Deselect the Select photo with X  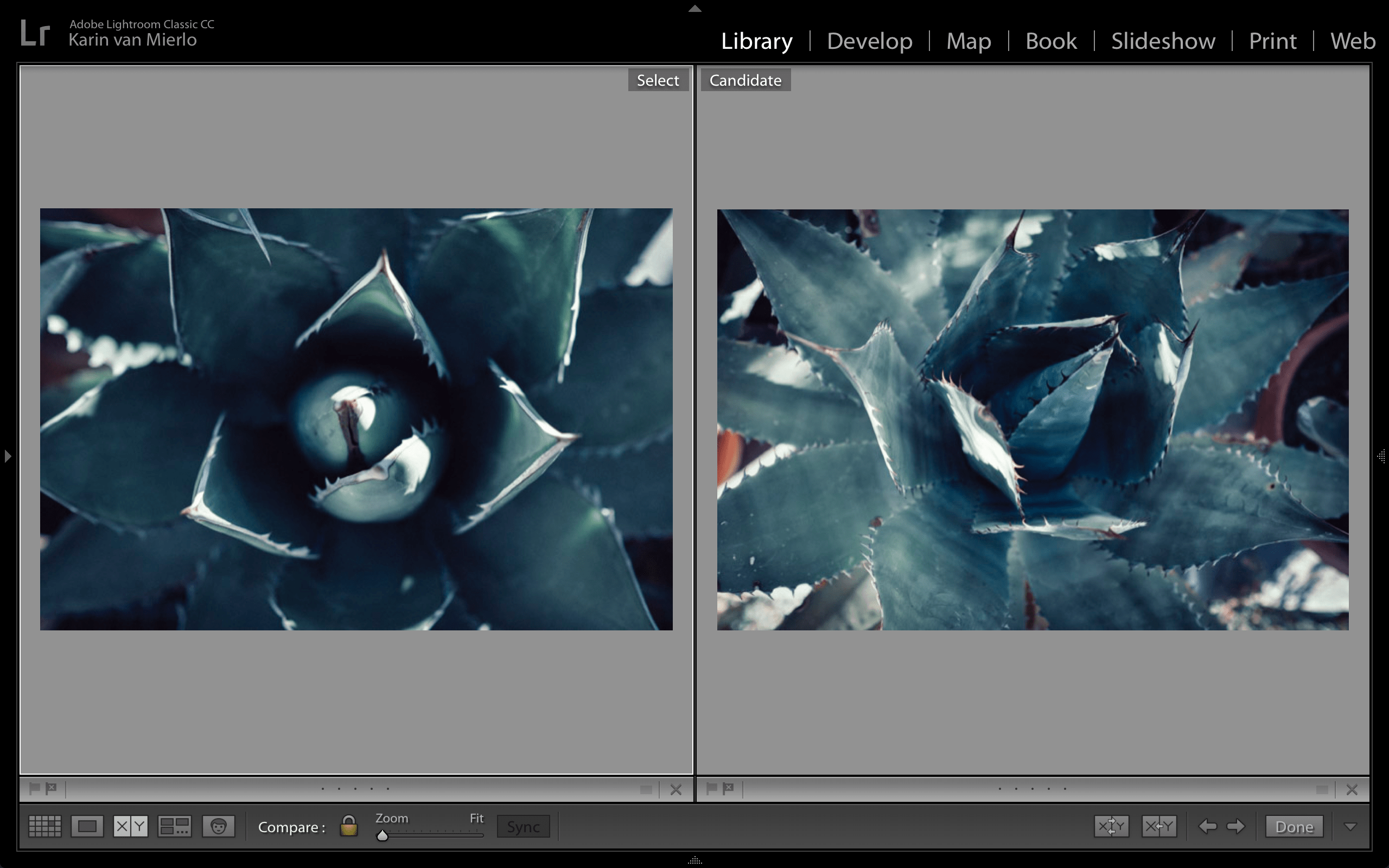(x=676, y=790)
